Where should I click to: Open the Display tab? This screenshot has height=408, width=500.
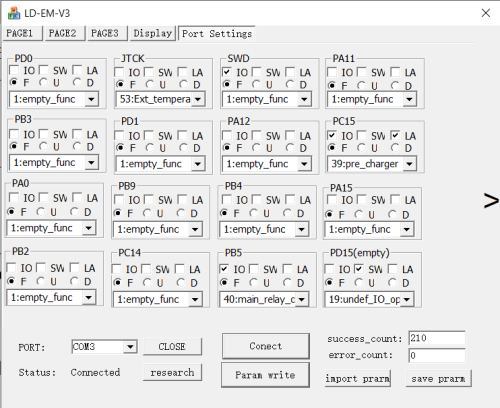click(153, 33)
